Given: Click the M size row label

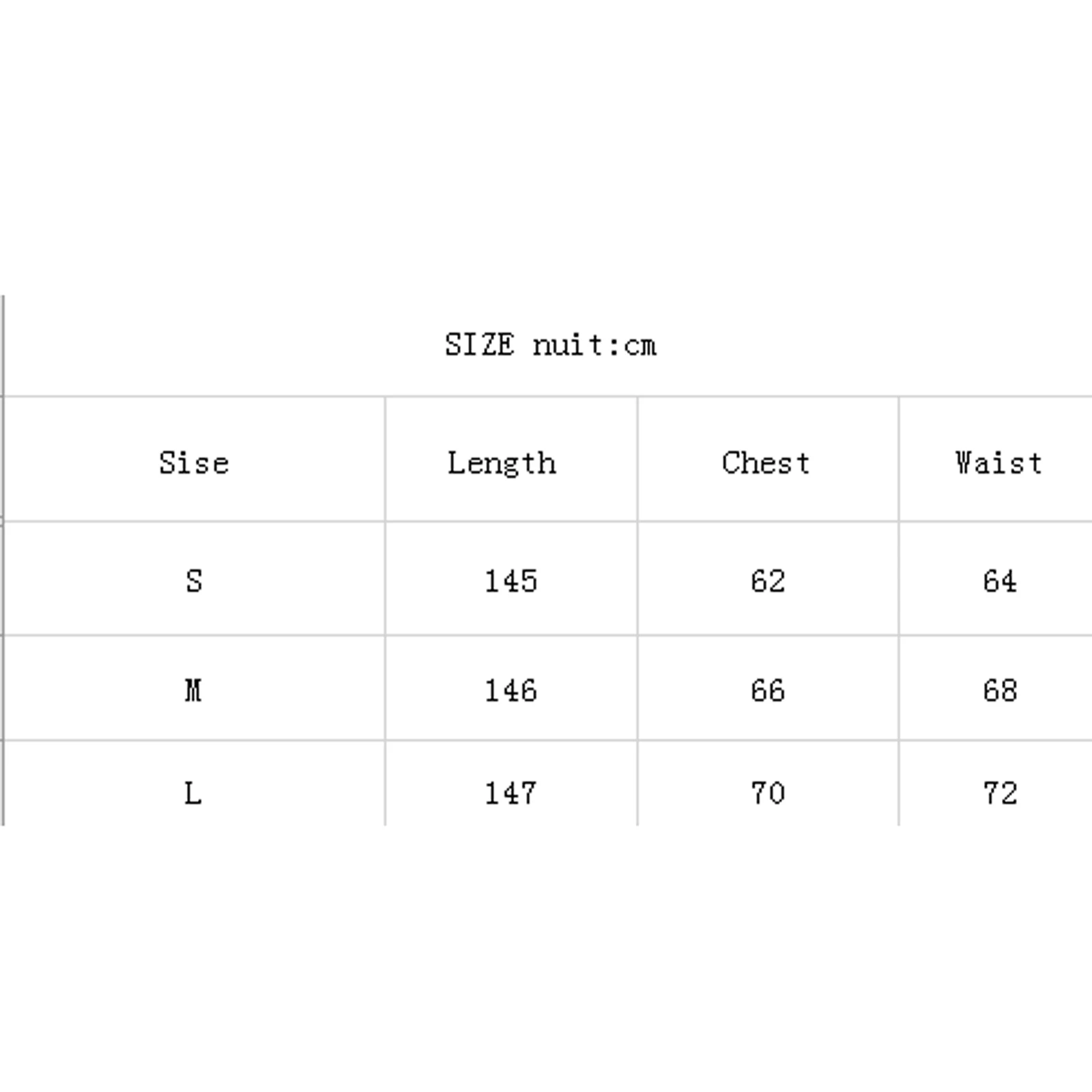Looking at the screenshot, I should [x=194, y=691].
